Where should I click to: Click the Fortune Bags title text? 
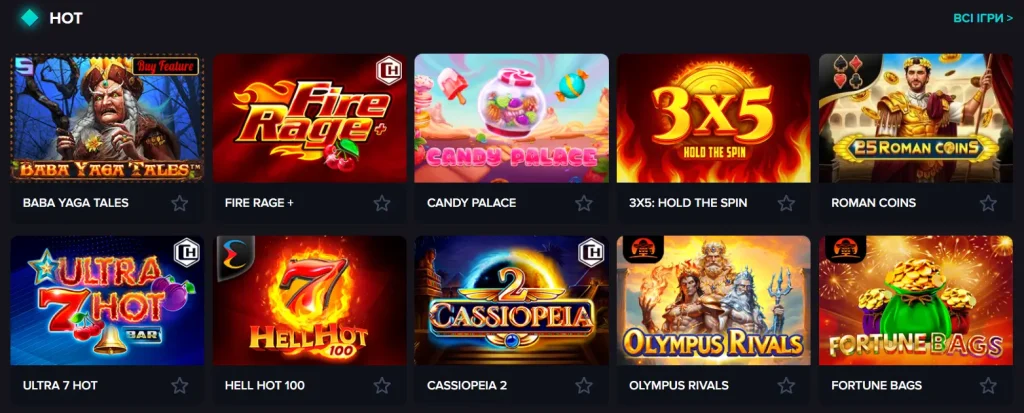click(x=876, y=386)
